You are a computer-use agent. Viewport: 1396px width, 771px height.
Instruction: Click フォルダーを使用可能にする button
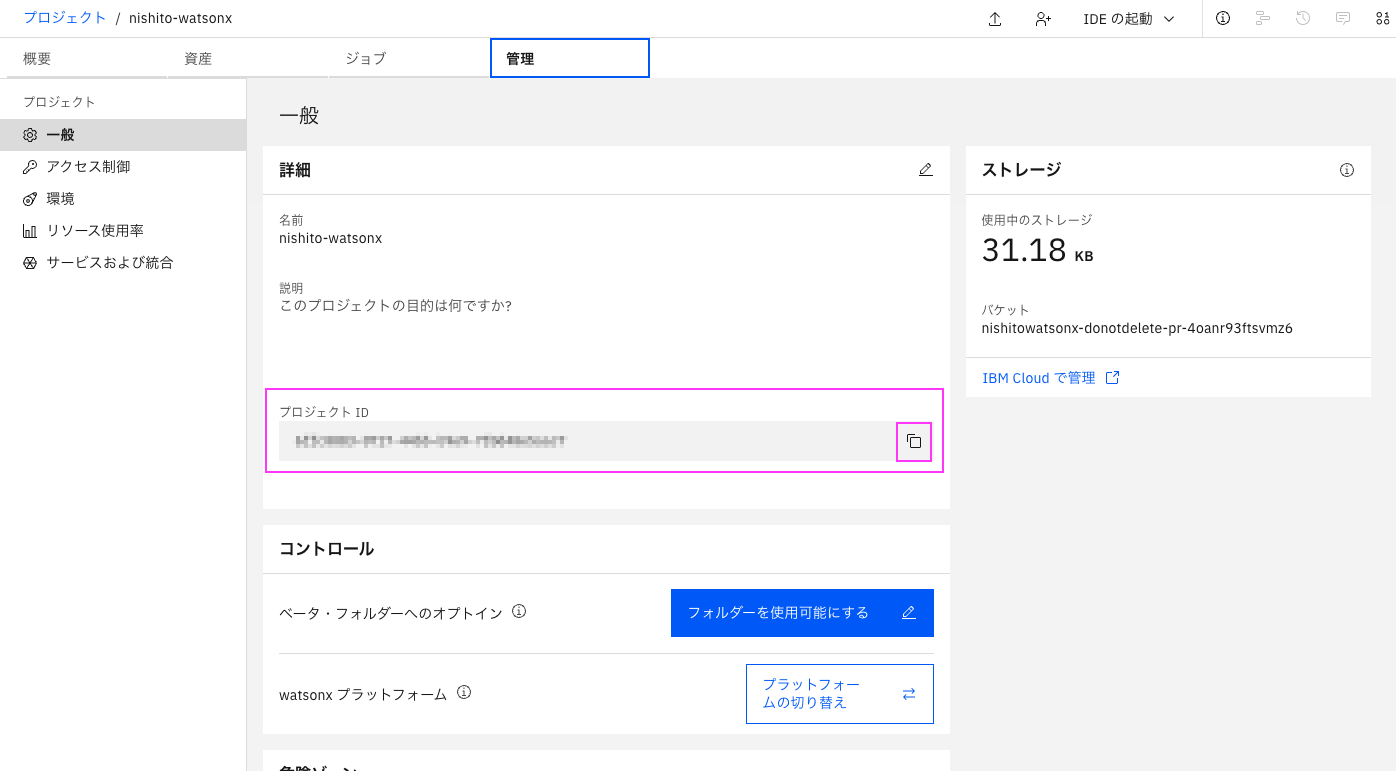(802, 613)
